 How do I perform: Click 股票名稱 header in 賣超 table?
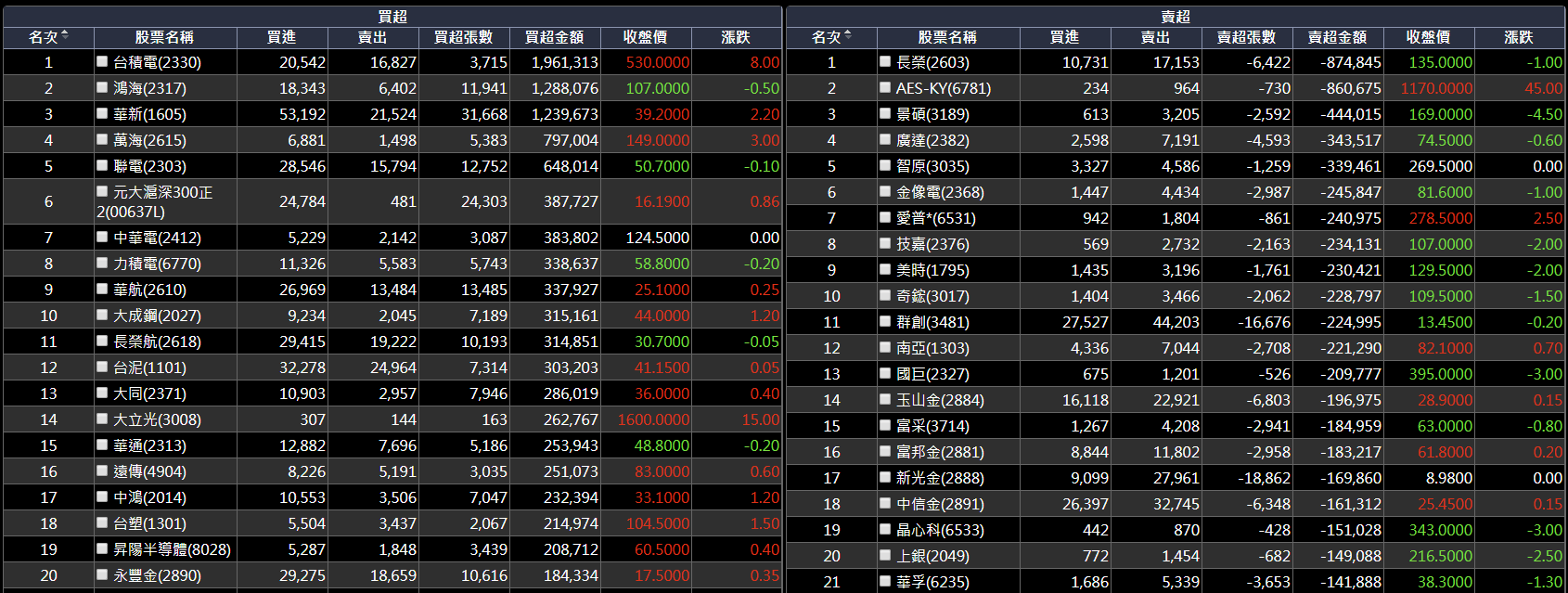pos(947,37)
